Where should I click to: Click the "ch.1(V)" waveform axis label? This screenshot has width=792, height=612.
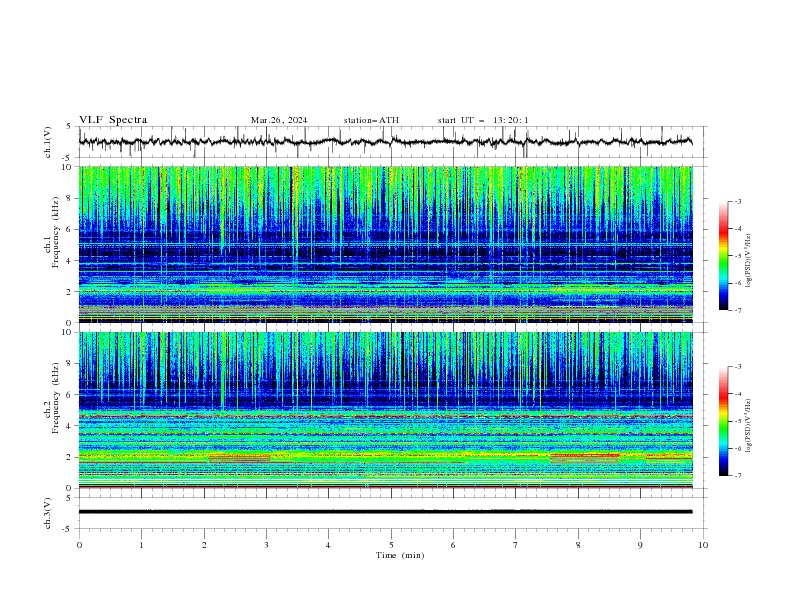(x=48, y=142)
